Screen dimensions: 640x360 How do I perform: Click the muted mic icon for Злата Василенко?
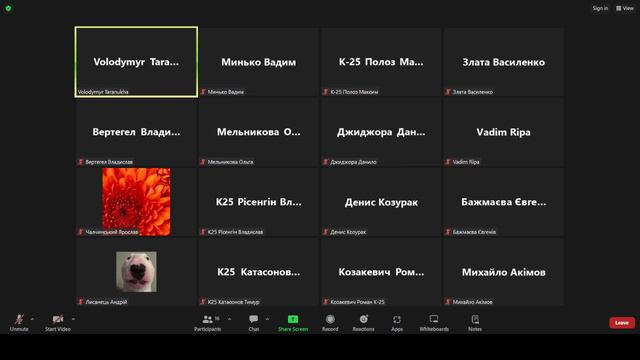(x=448, y=92)
